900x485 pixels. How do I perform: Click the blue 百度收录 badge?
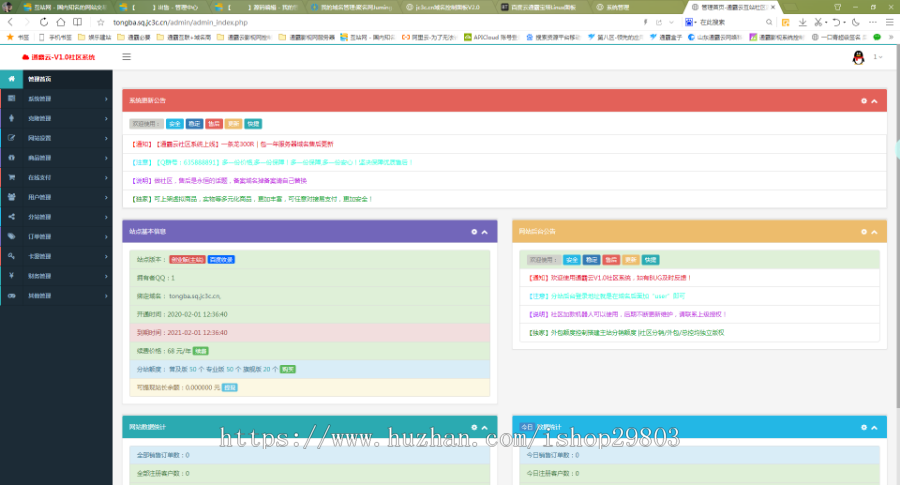tap(221, 259)
